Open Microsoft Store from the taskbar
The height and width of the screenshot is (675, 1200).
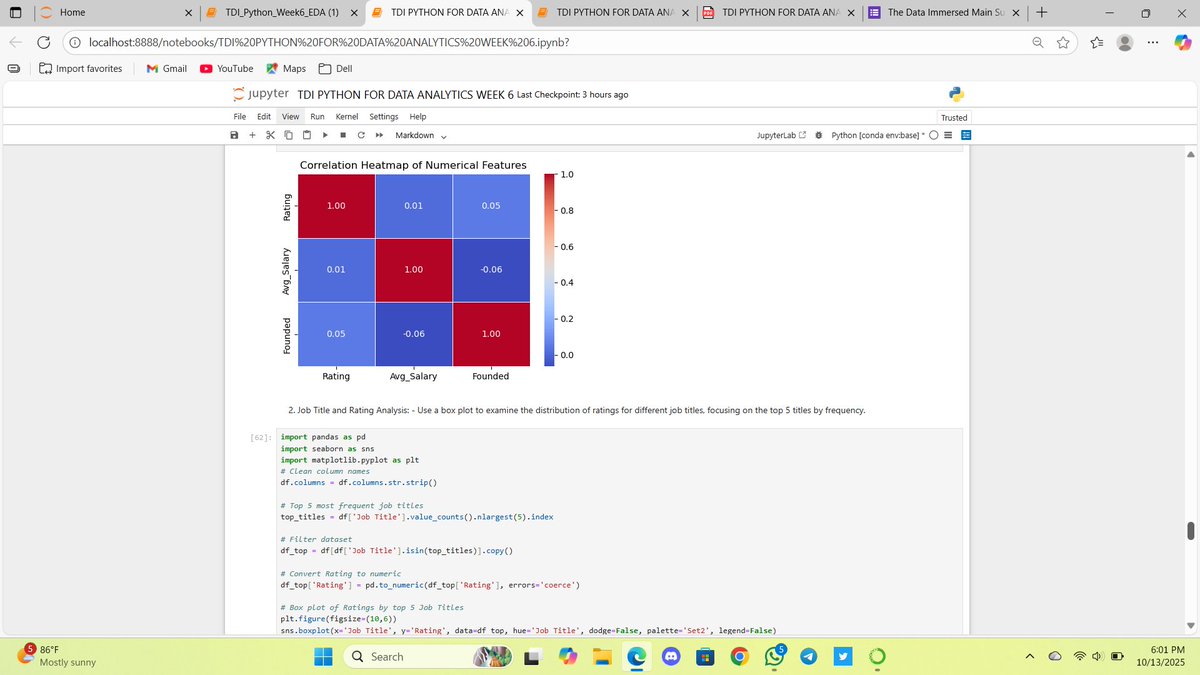tap(705, 656)
